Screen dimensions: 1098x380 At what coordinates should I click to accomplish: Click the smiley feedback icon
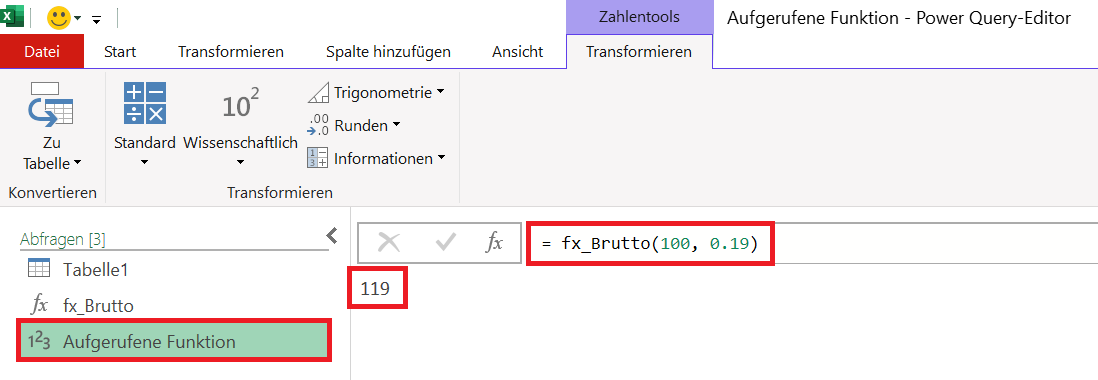point(59,17)
